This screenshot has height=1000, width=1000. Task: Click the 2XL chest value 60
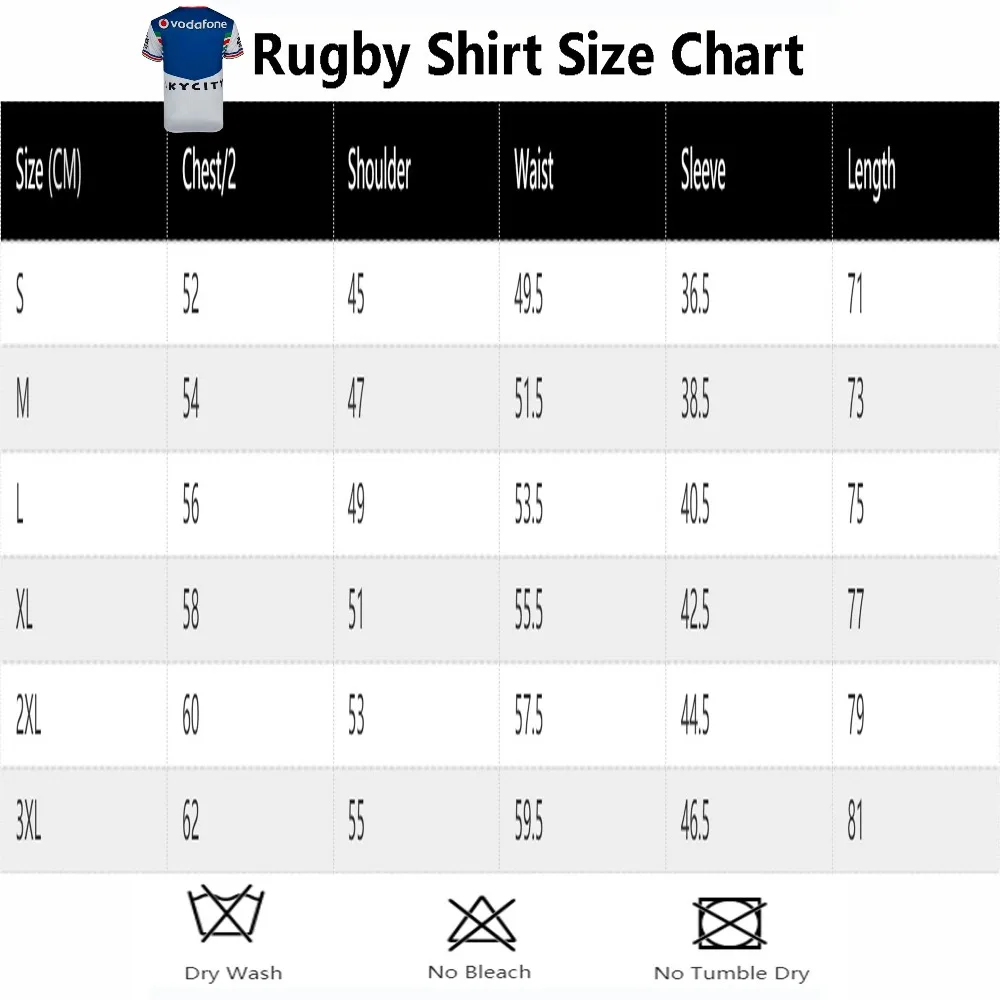[191, 716]
